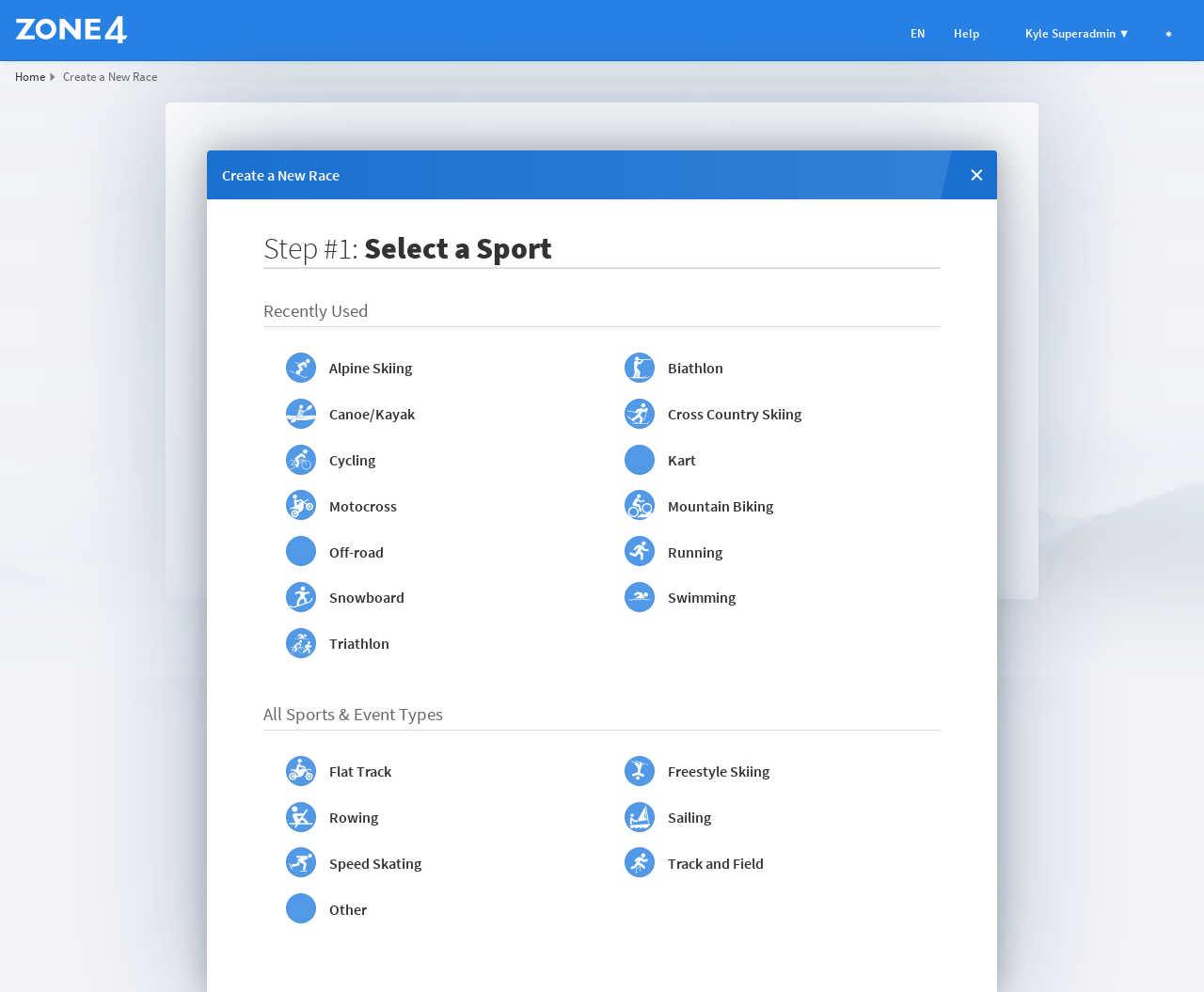1204x992 pixels.
Task: Open the Kyle Superadmin user dropdown
Action: click(1076, 34)
